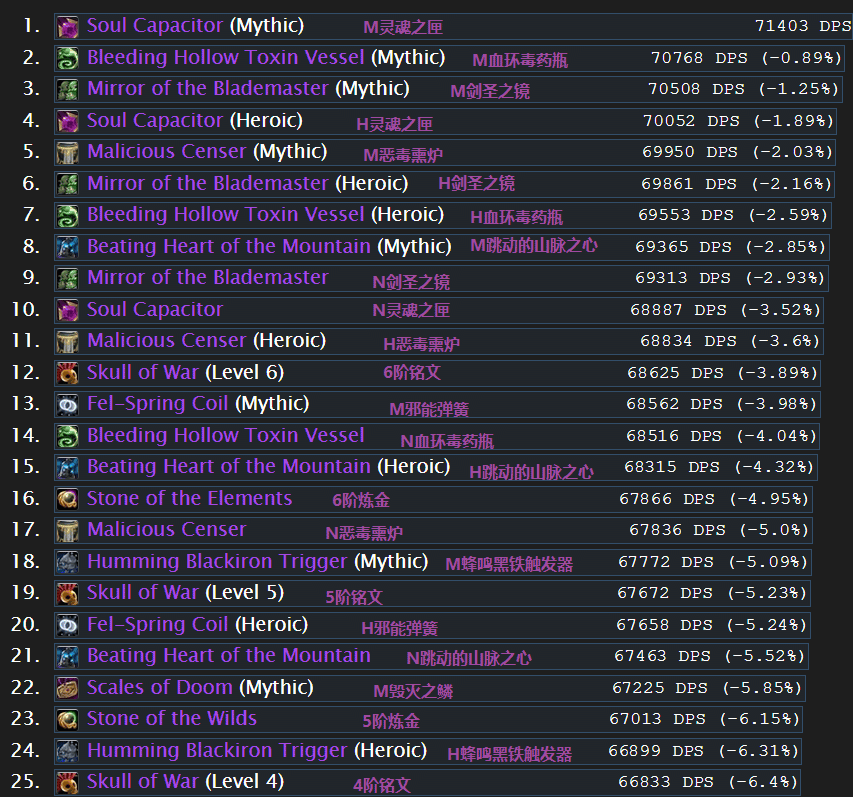Click the Chinese label M邪能弹簧

coord(429,410)
